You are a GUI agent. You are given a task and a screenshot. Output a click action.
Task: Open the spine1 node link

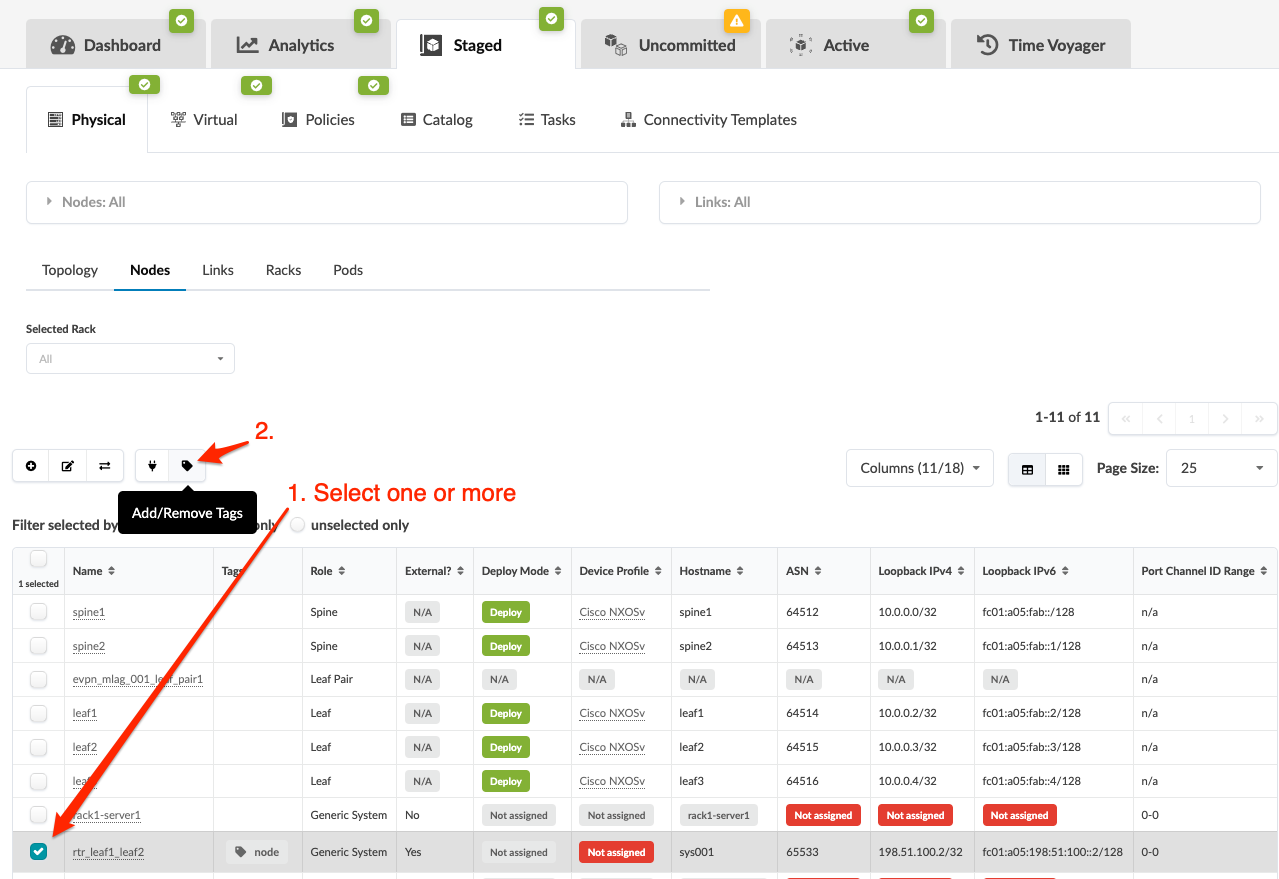tap(89, 612)
